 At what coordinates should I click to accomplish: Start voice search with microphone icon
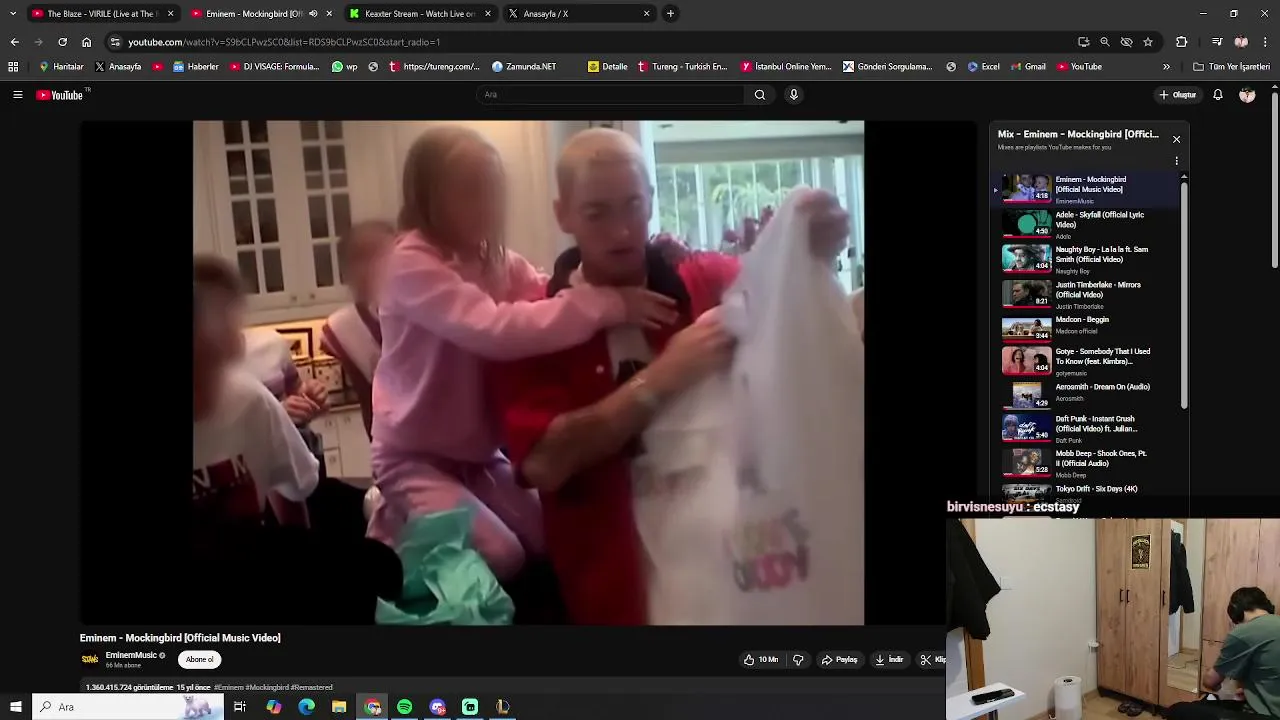click(794, 95)
